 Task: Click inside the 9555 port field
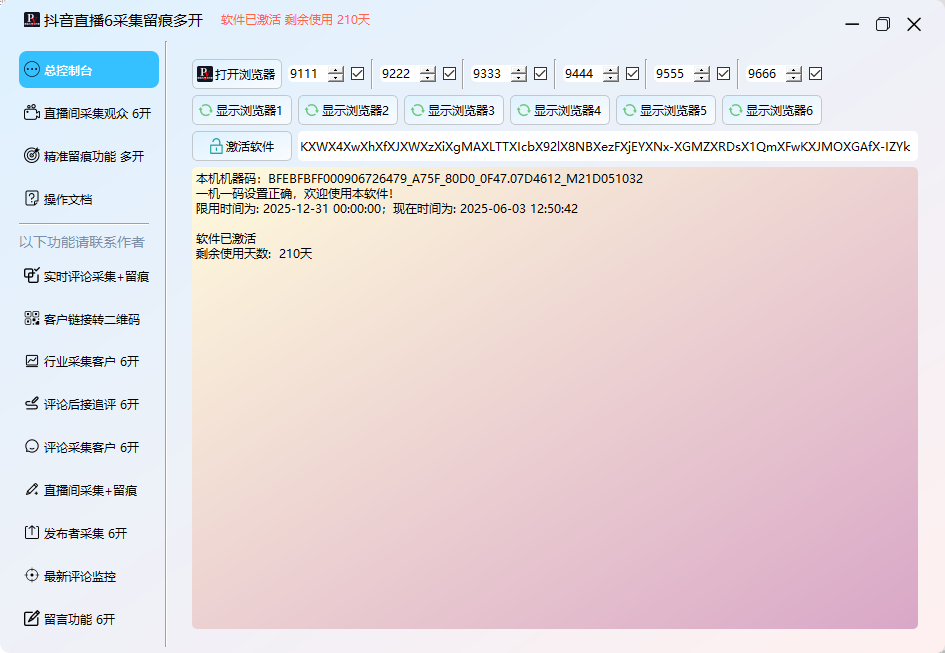coord(674,74)
